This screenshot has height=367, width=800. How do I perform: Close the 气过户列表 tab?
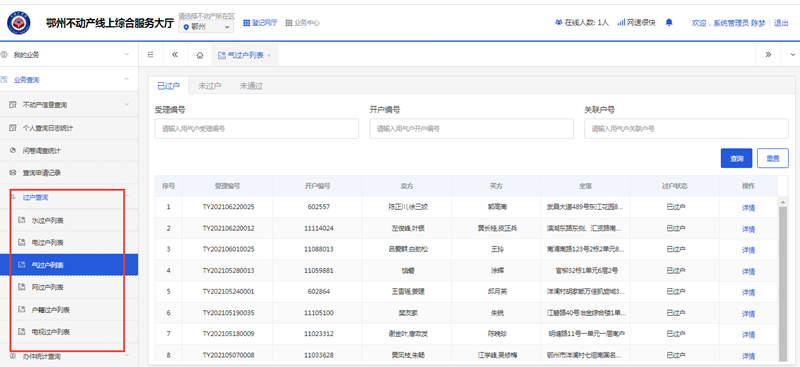click(269, 56)
